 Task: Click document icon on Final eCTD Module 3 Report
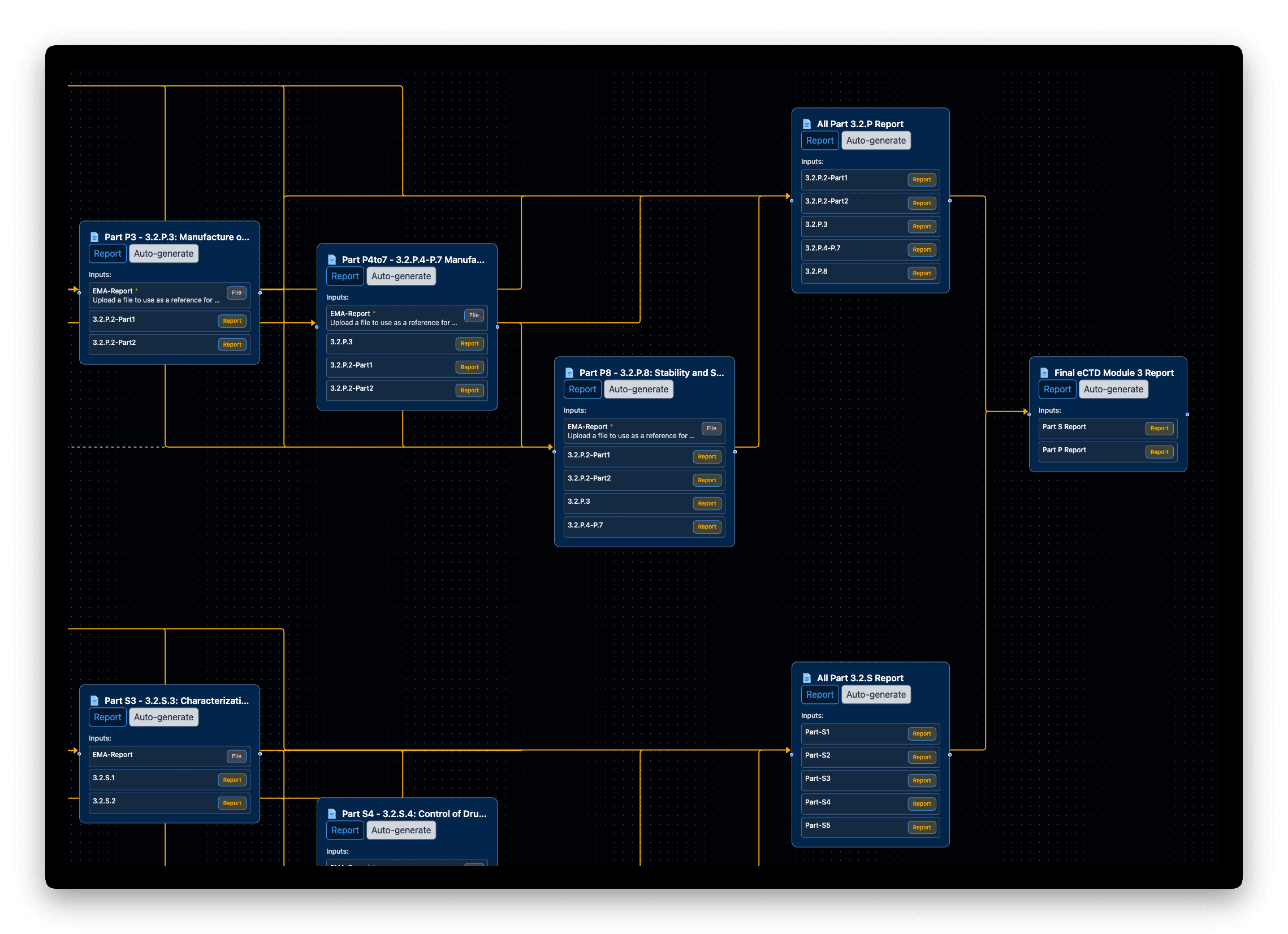[1044, 373]
